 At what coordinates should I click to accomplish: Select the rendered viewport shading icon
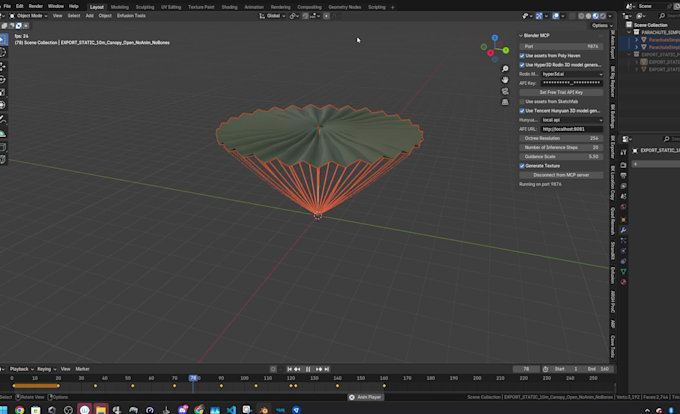[603, 16]
